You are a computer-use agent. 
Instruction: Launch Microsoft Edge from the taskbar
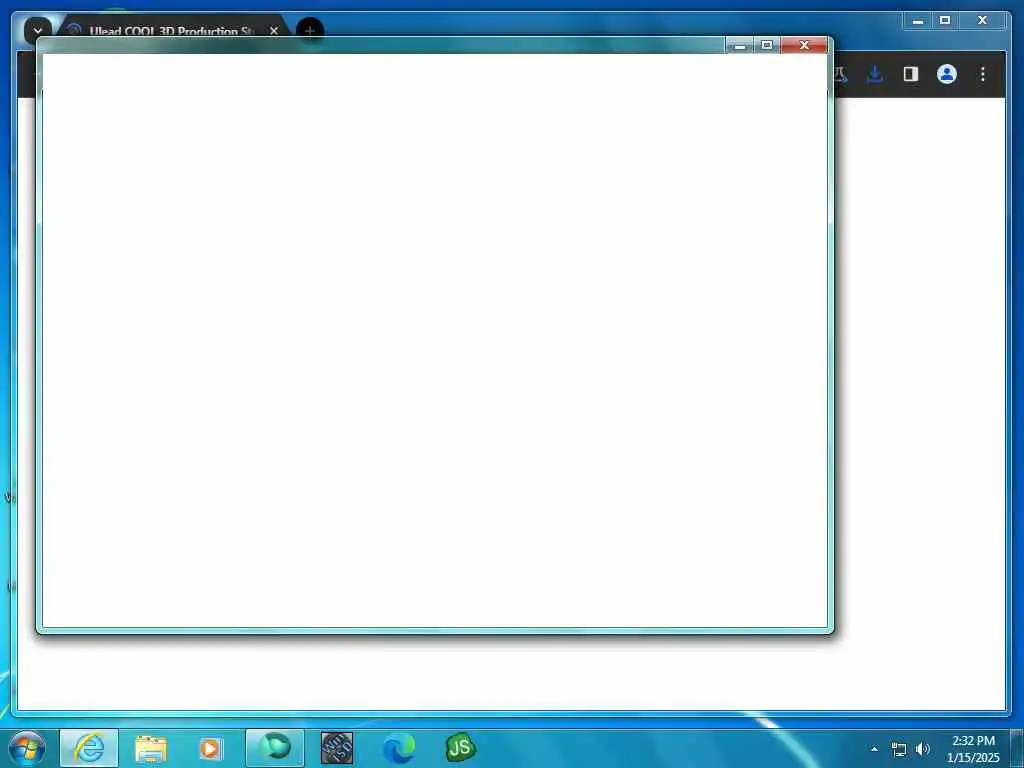(x=398, y=748)
